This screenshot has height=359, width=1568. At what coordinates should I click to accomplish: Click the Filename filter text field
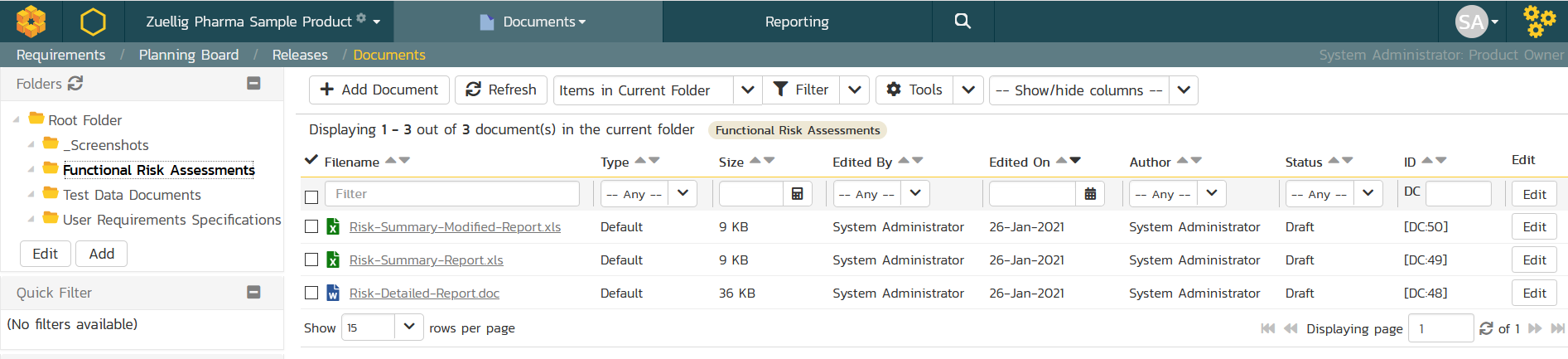[452, 194]
